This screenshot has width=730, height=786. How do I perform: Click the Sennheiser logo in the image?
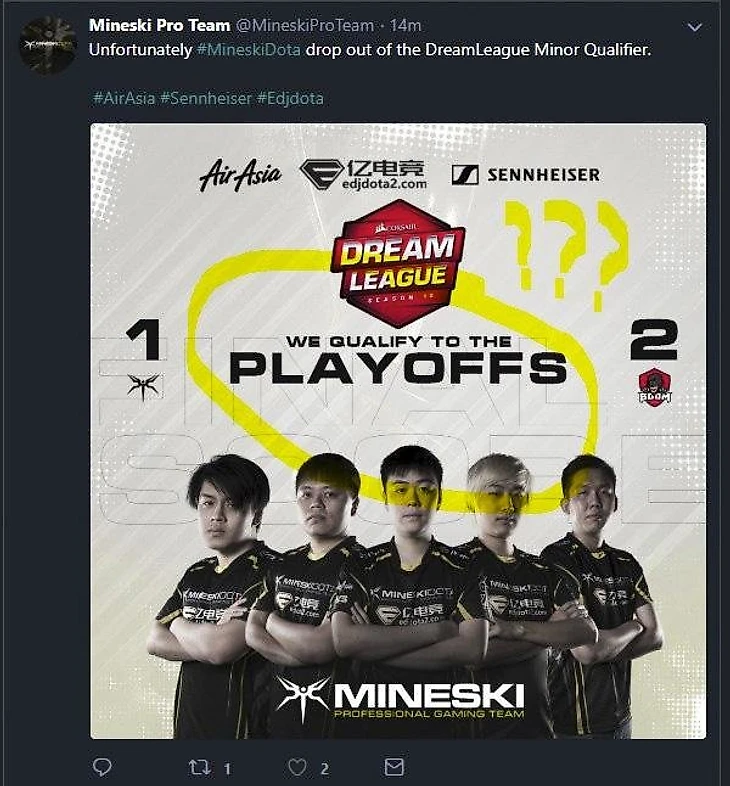point(525,175)
